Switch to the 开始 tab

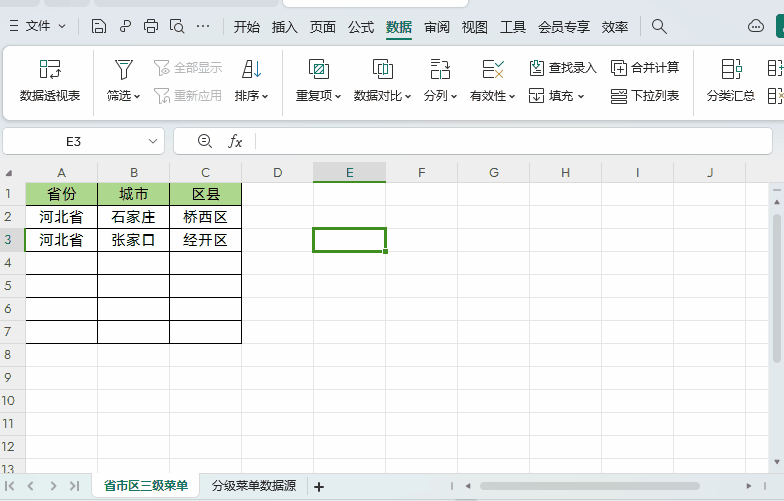(246, 26)
